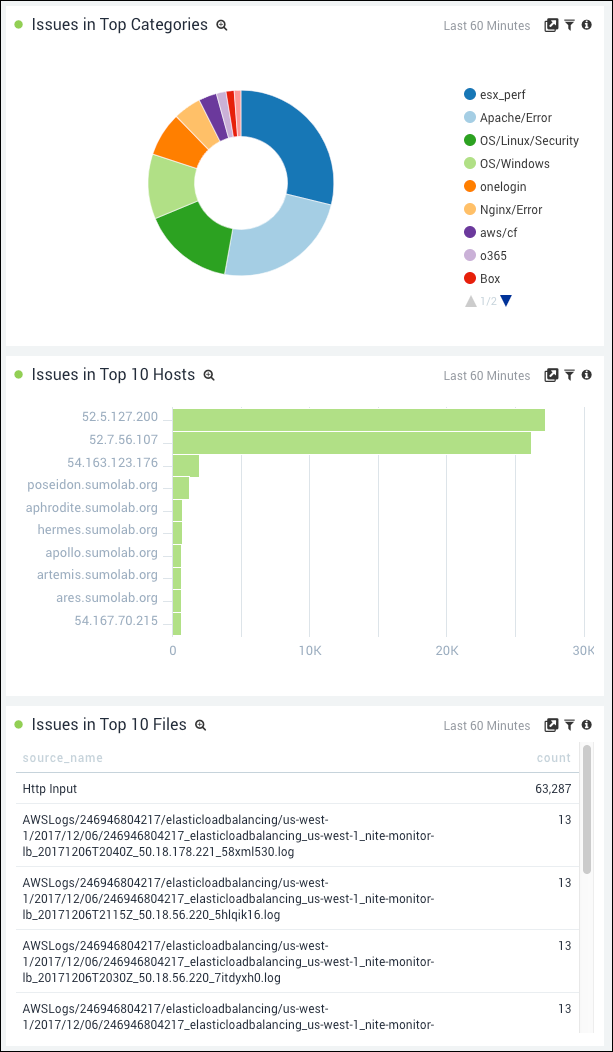The width and height of the screenshot is (613, 1052).
Task: Click magnifier icon beside Issues in Top 10 Hosts
Action: click(x=209, y=375)
